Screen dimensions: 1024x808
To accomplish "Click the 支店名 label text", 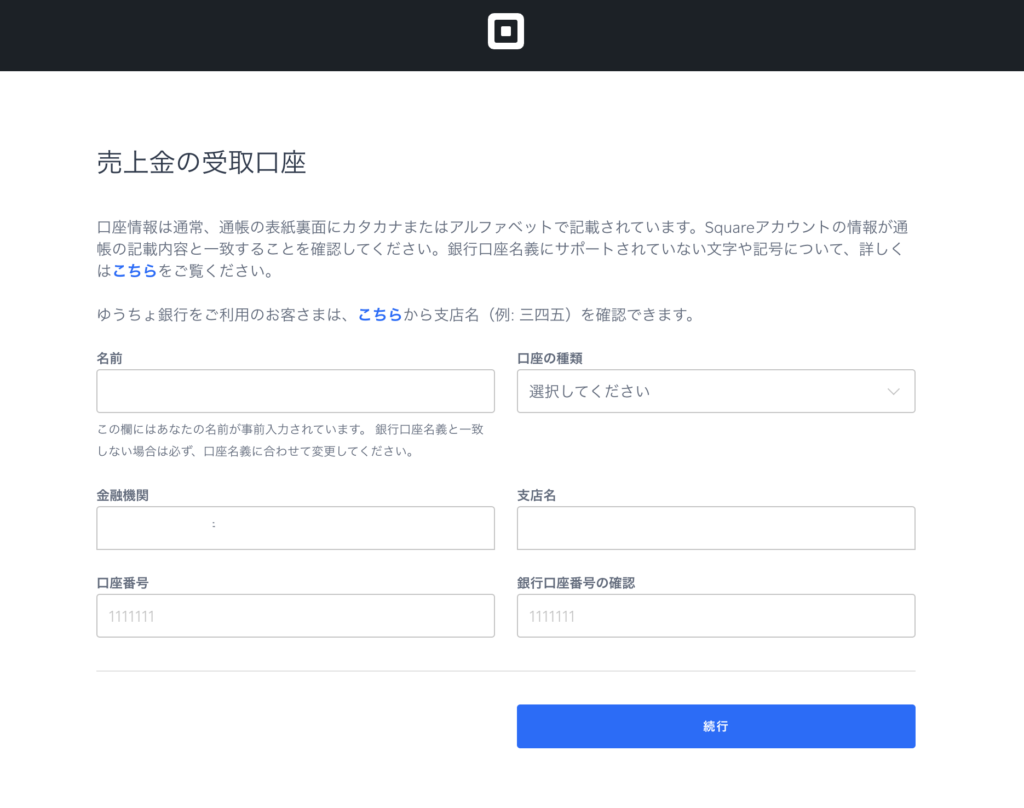I will pos(536,495).
